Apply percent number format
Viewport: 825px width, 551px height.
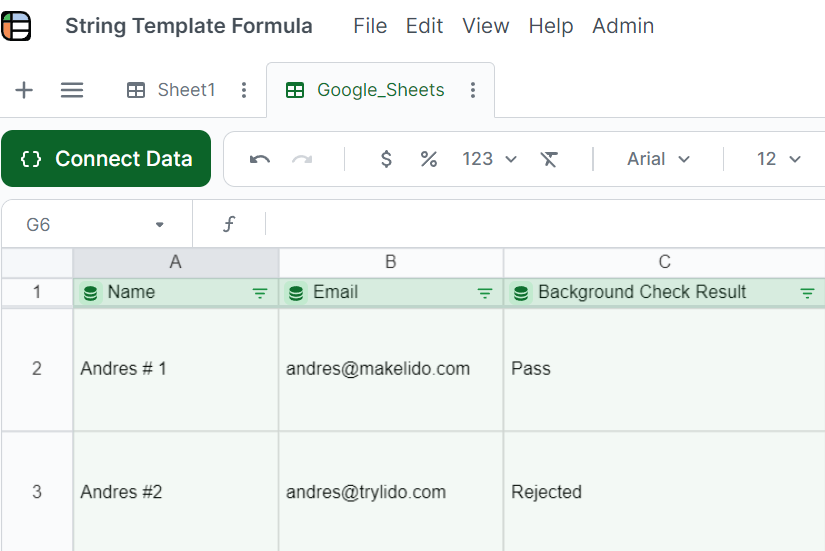[x=429, y=159]
